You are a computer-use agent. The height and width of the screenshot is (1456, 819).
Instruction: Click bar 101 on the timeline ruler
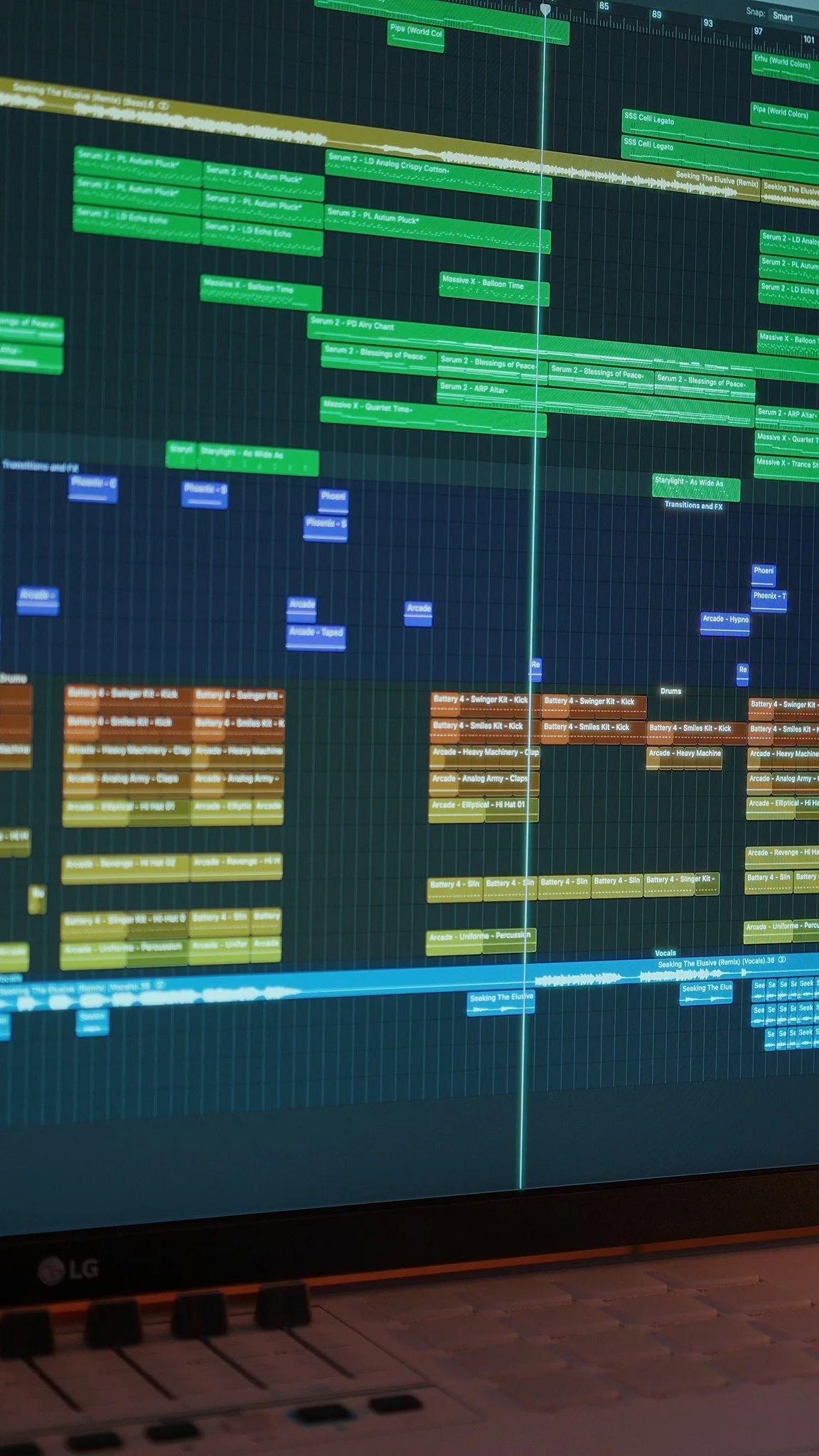click(x=809, y=40)
